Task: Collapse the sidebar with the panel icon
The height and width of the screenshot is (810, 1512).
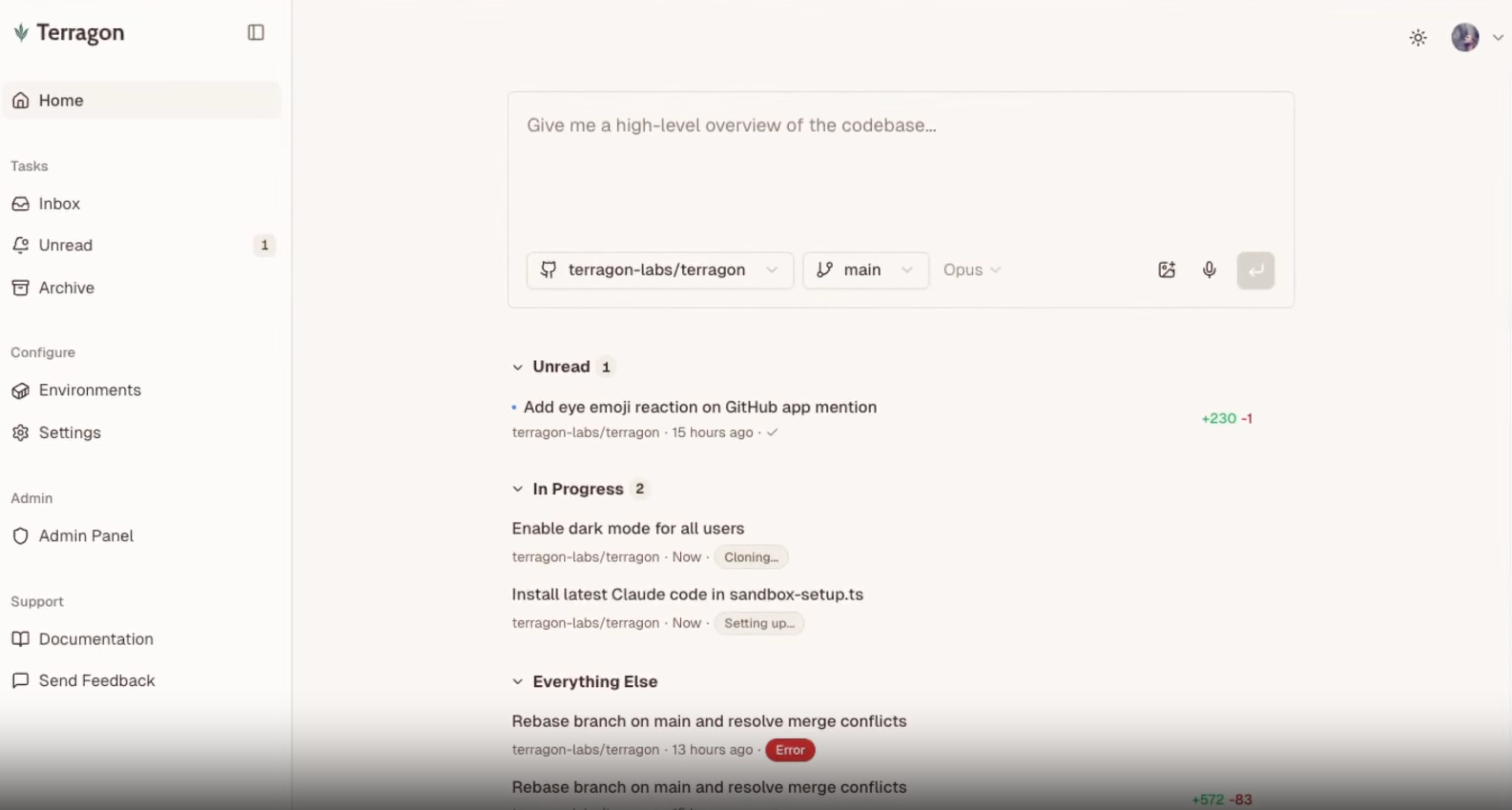Action: coord(255,32)
